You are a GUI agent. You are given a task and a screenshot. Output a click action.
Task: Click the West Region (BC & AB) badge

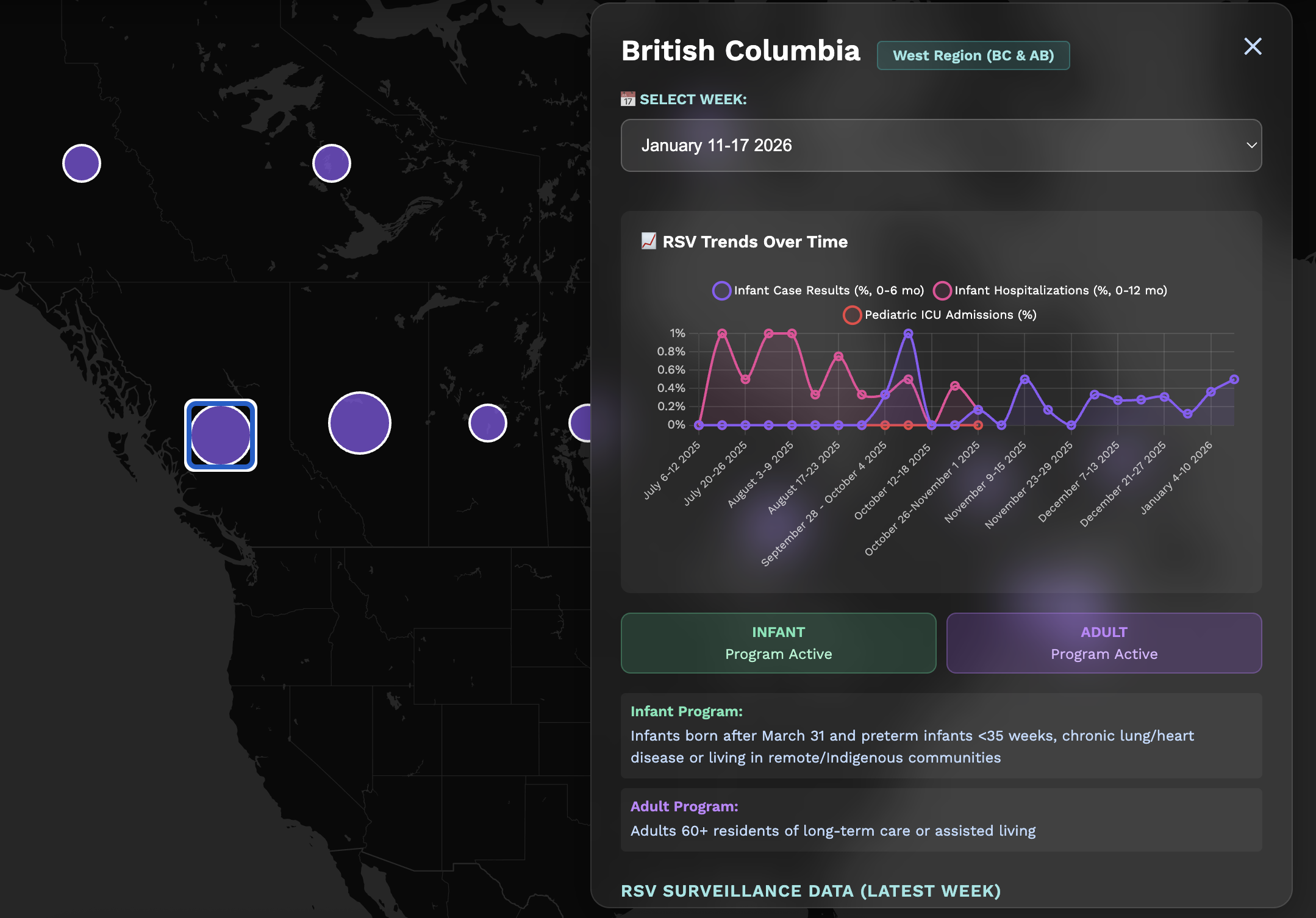pos(973,55)
